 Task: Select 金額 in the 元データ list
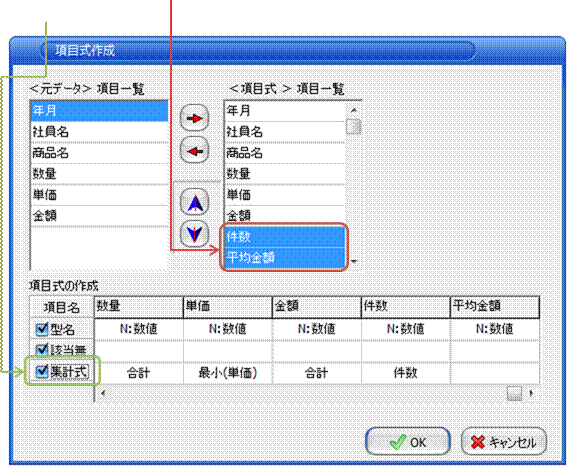(x=99, y=216)
